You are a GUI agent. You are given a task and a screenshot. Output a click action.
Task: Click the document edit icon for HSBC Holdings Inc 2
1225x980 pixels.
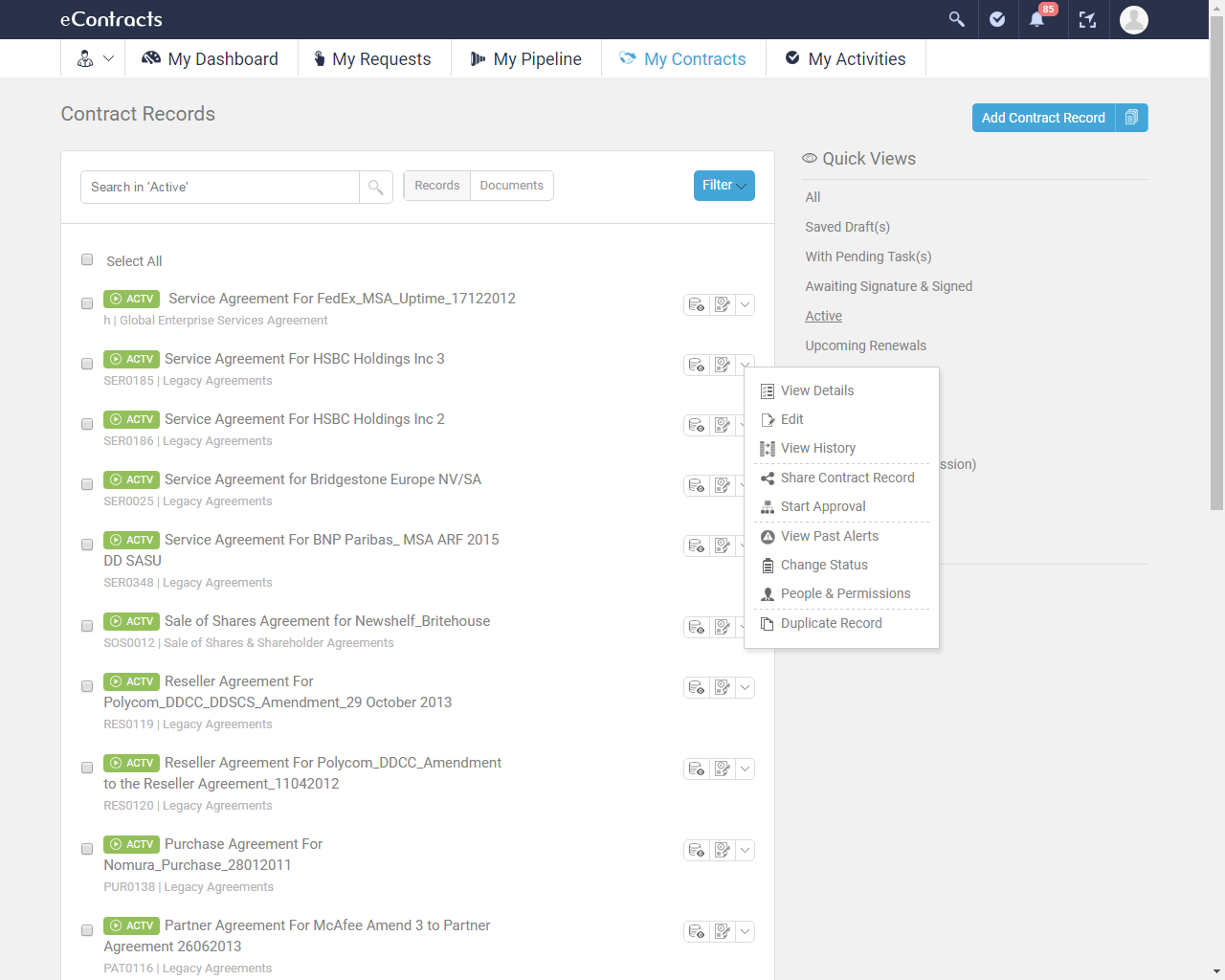(x=722, y=425)
